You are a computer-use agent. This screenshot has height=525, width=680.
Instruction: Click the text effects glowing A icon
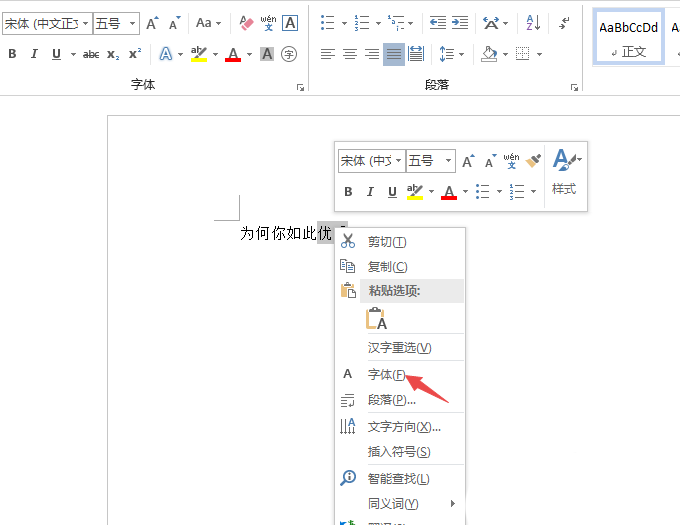point(166,54)
